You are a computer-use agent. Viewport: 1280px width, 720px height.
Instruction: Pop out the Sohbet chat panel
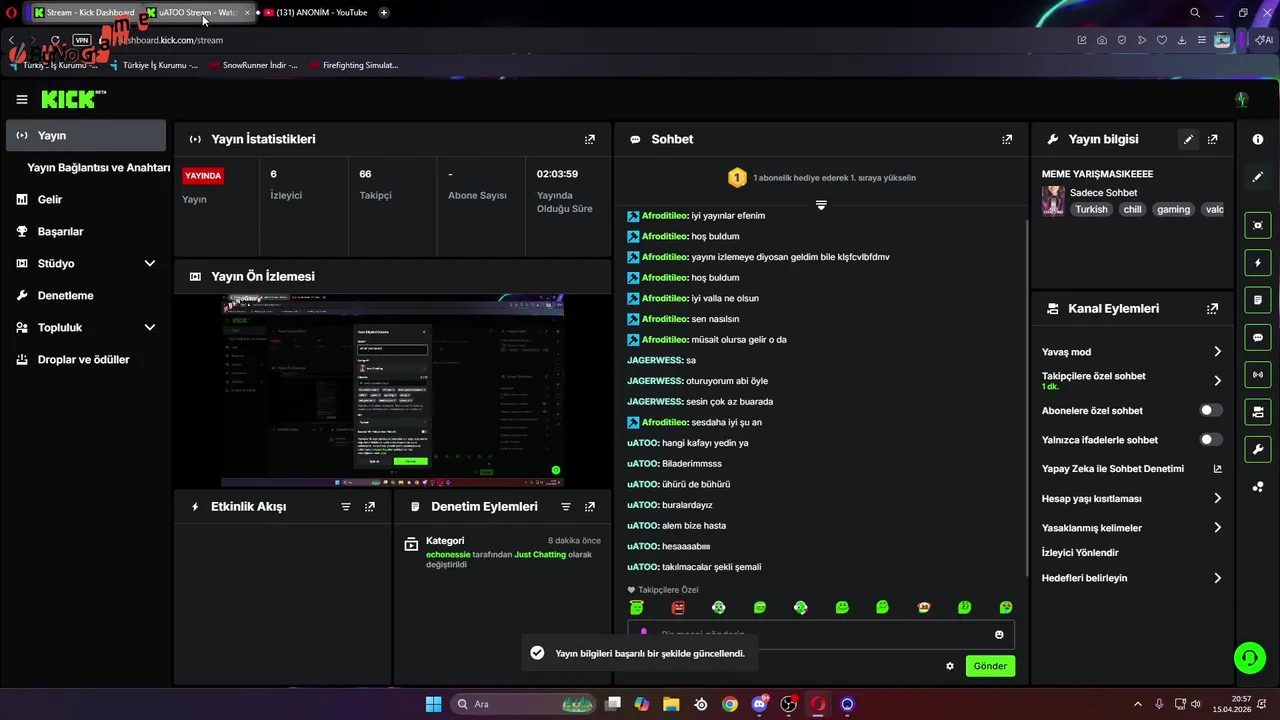pos(1007,139)
